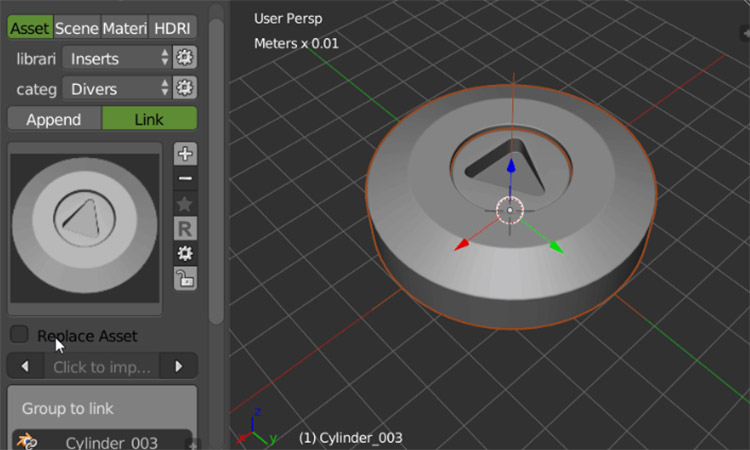Switch to Append mode

click(54, 118)
